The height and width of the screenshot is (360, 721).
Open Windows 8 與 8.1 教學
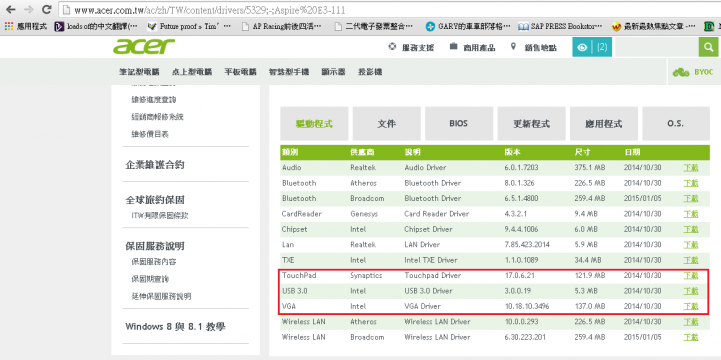coord(175,327)
